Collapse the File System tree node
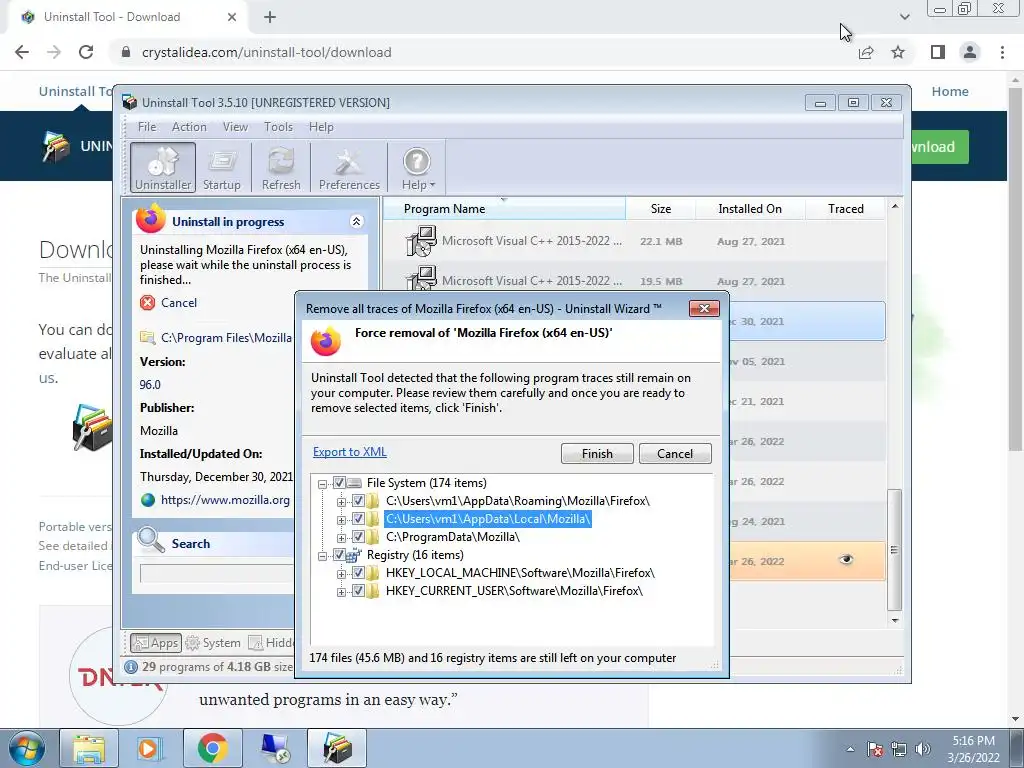 click(323, 484)
